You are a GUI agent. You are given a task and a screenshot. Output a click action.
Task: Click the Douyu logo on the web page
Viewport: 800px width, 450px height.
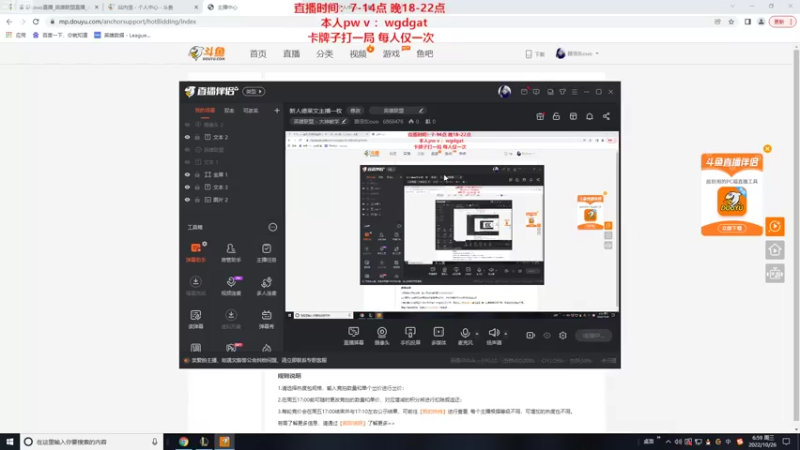tap(207, 53)
